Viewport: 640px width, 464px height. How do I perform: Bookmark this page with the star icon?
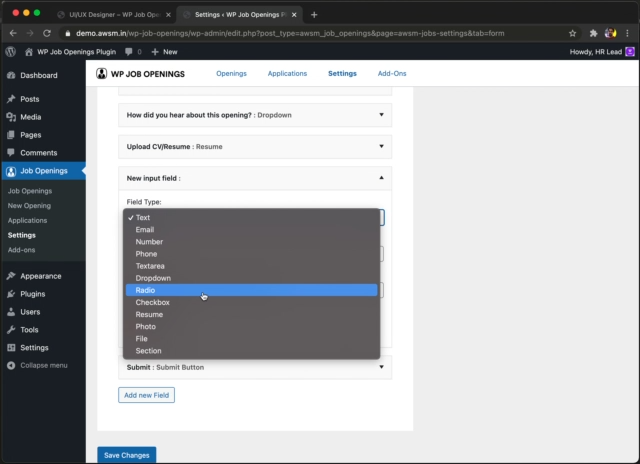coord(572,33)
